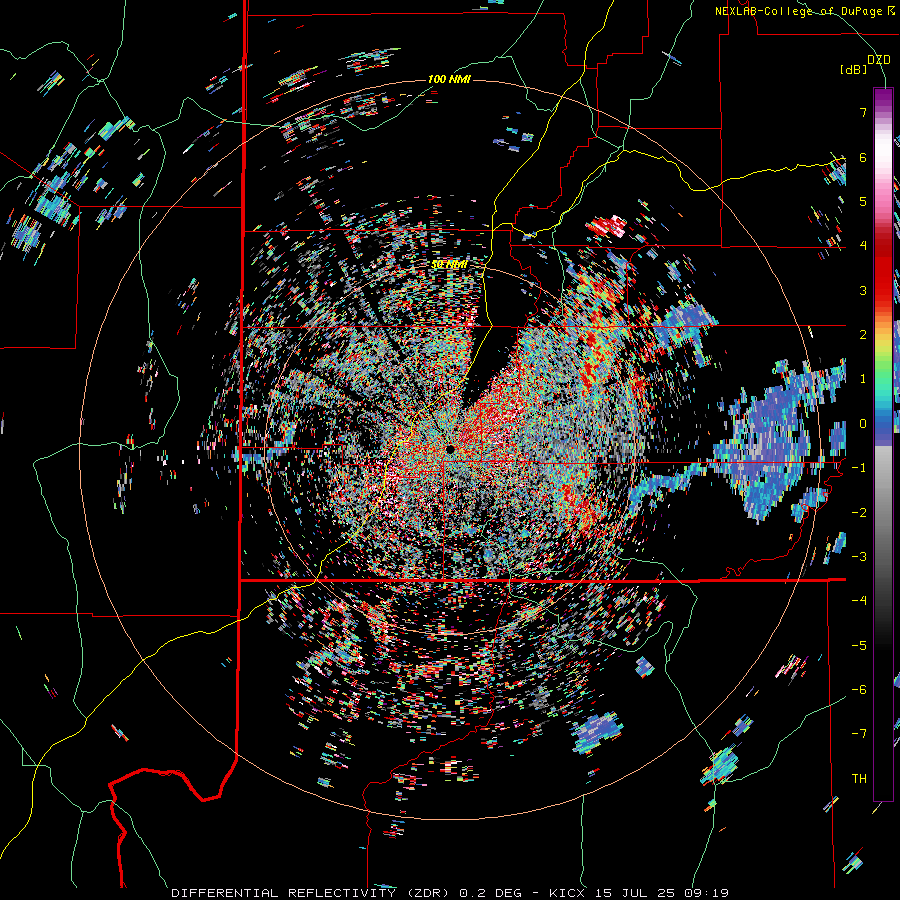
Task: Click the radar site center dot
Action: 451,449
